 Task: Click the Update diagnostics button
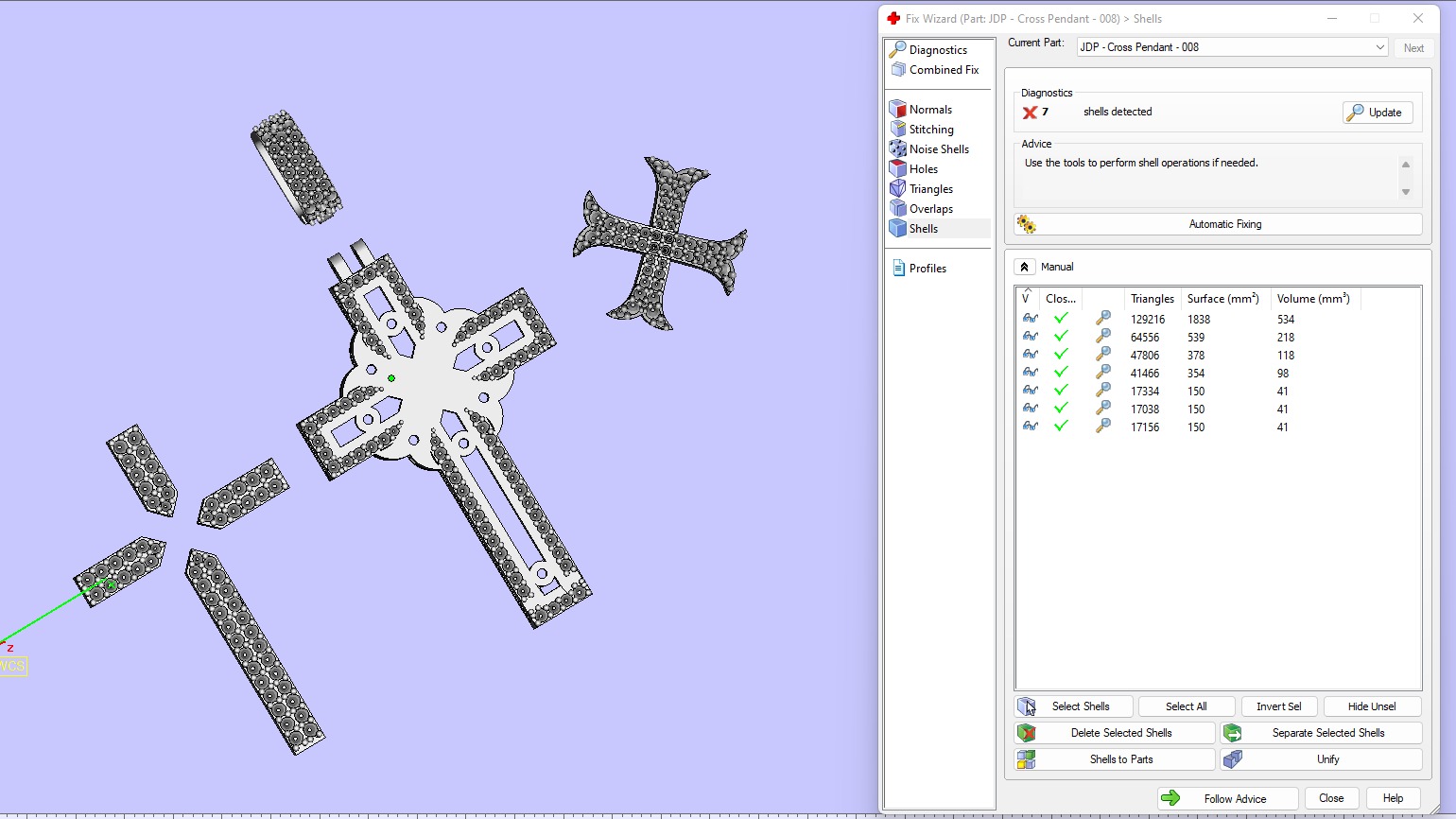pos(1378,113)
